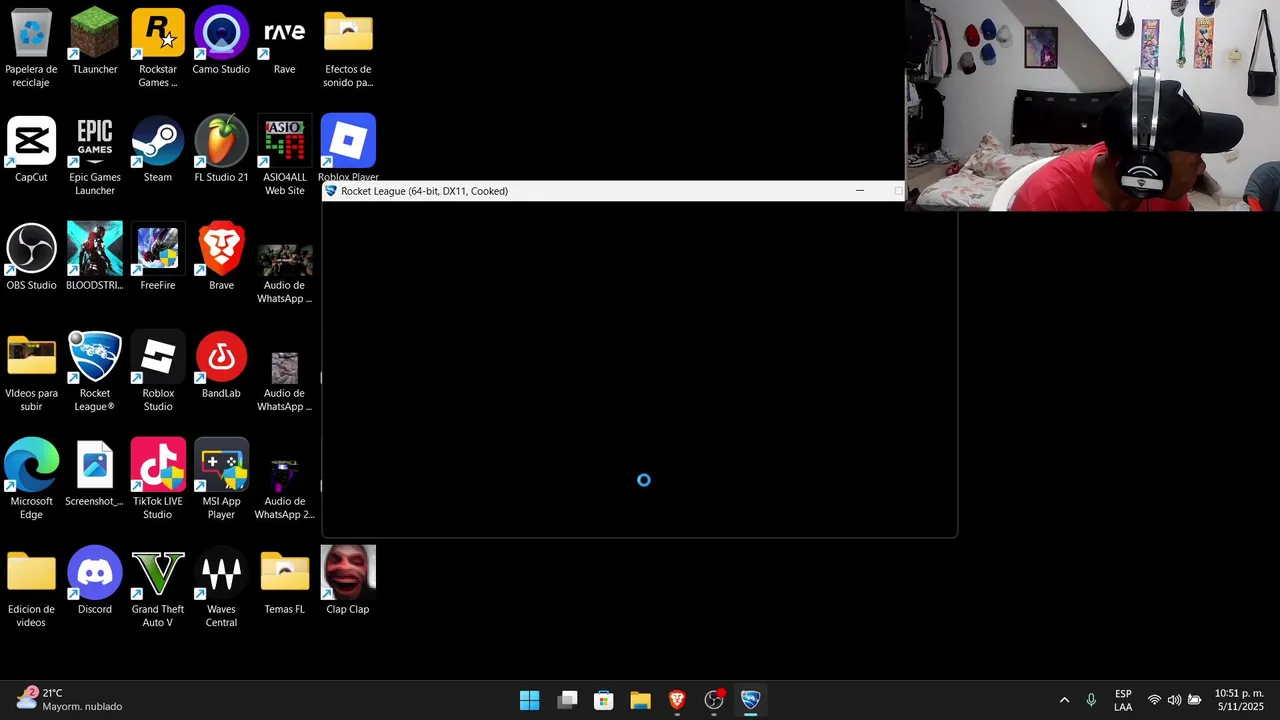Select the BandLab desktop shortcut
Image resolution: width=1280 pixels, height=720 pixels.
pos(221,365)
